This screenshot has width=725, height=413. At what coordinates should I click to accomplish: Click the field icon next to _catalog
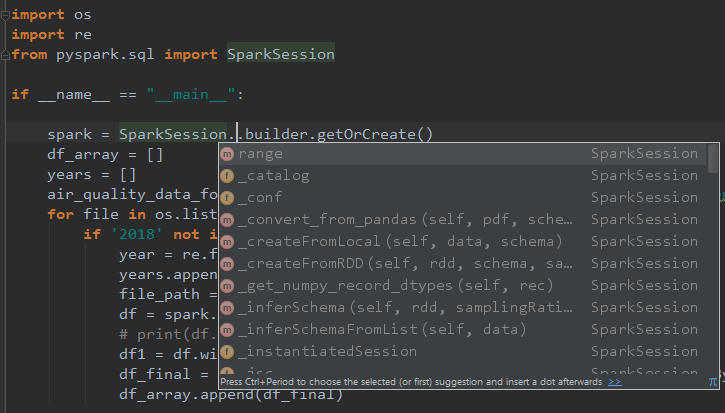(x=227, y=176)
